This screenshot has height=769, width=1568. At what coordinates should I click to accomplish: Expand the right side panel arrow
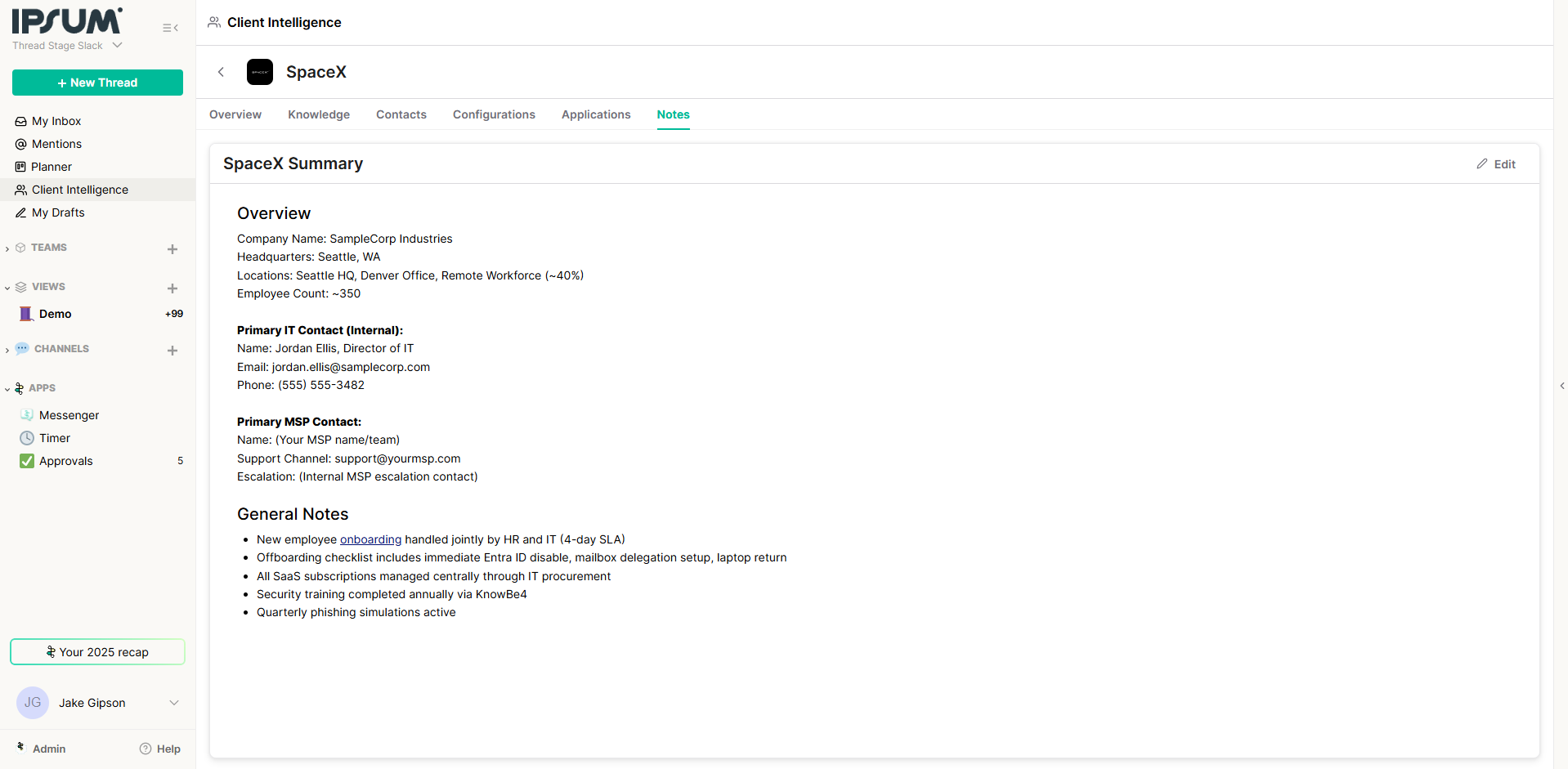(1561, 386)
